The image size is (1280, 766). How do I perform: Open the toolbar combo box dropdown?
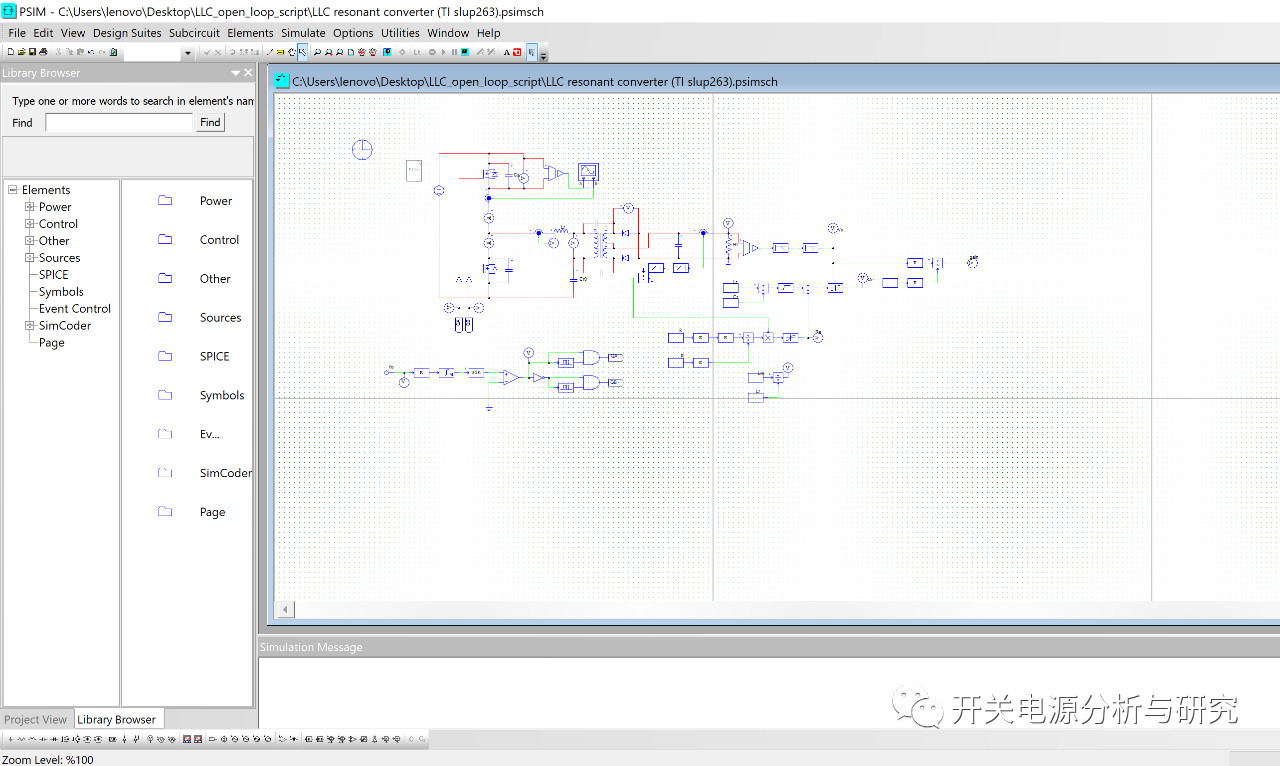[x=188, y=52]
